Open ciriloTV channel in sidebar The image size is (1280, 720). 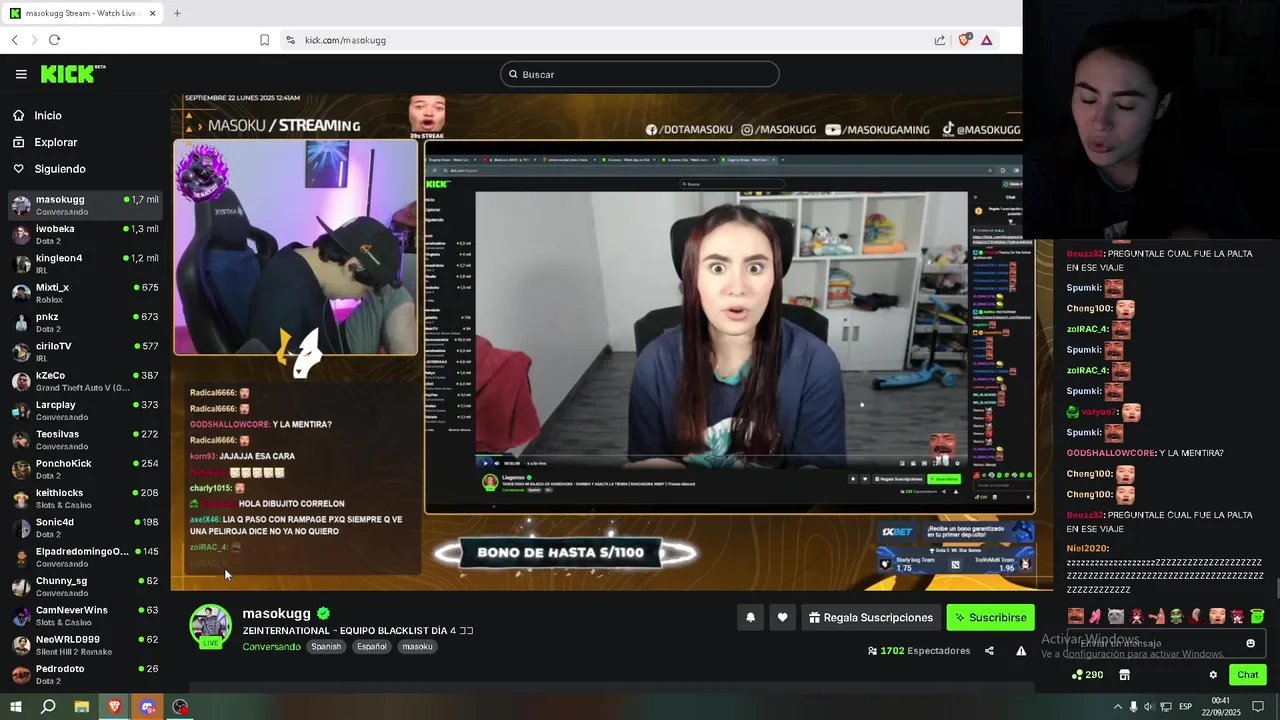(x=85, y=352)
